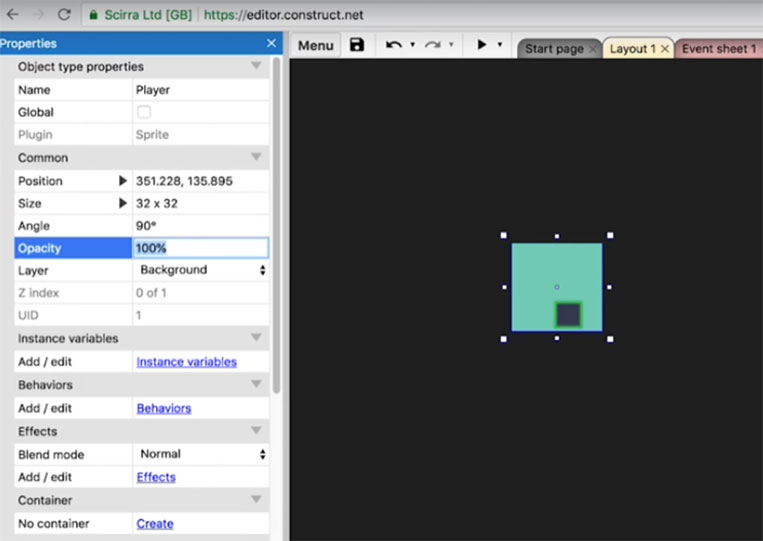Collapse the Common section
763x541 pixels.
click(256, 157)
